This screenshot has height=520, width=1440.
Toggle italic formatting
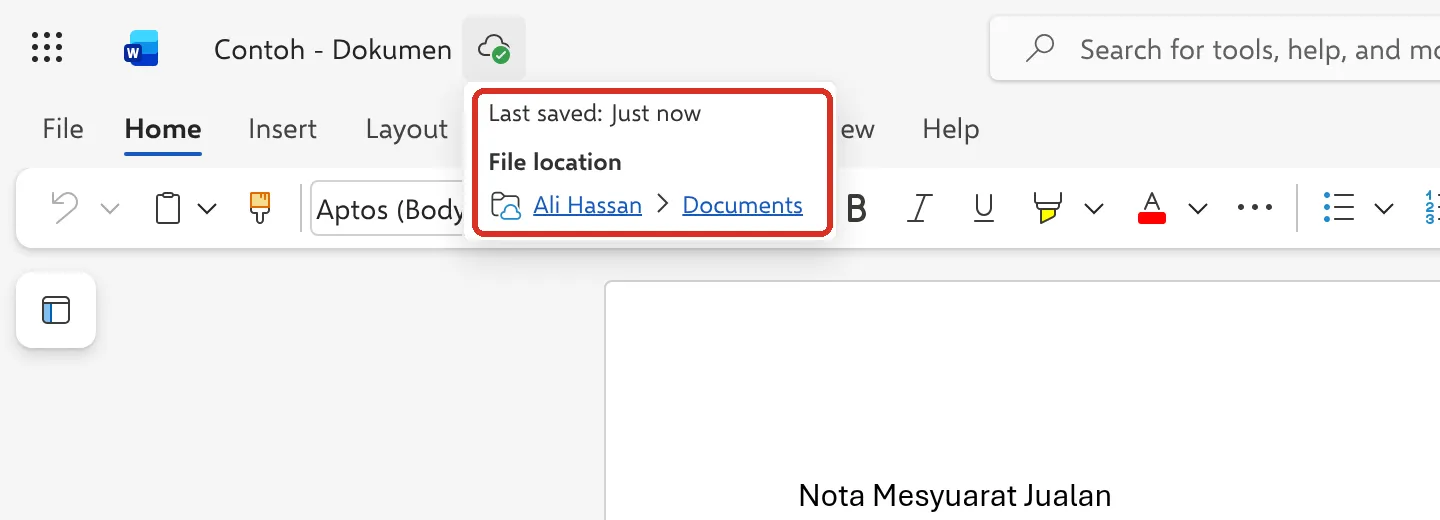coord(919,208)
